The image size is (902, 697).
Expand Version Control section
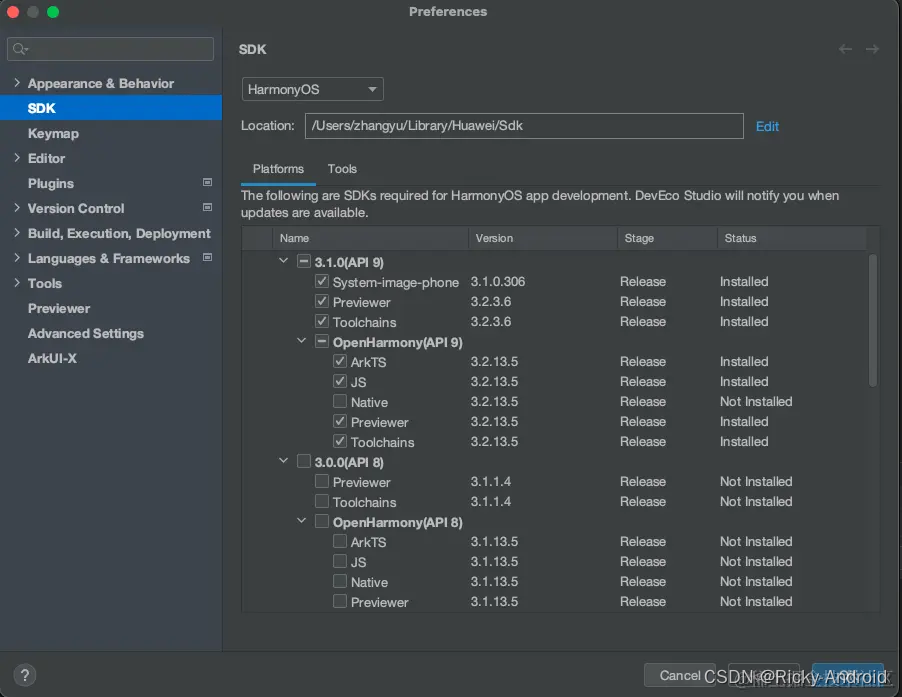tap(17, 208)
